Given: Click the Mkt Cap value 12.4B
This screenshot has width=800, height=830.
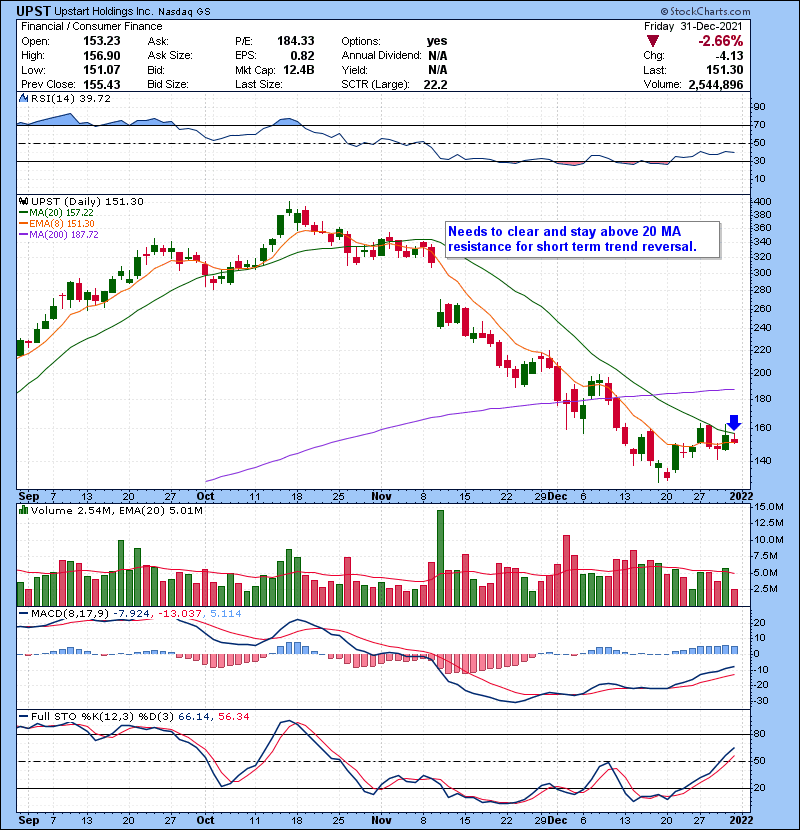Looking at the screenshot, I should coord(299,70).
